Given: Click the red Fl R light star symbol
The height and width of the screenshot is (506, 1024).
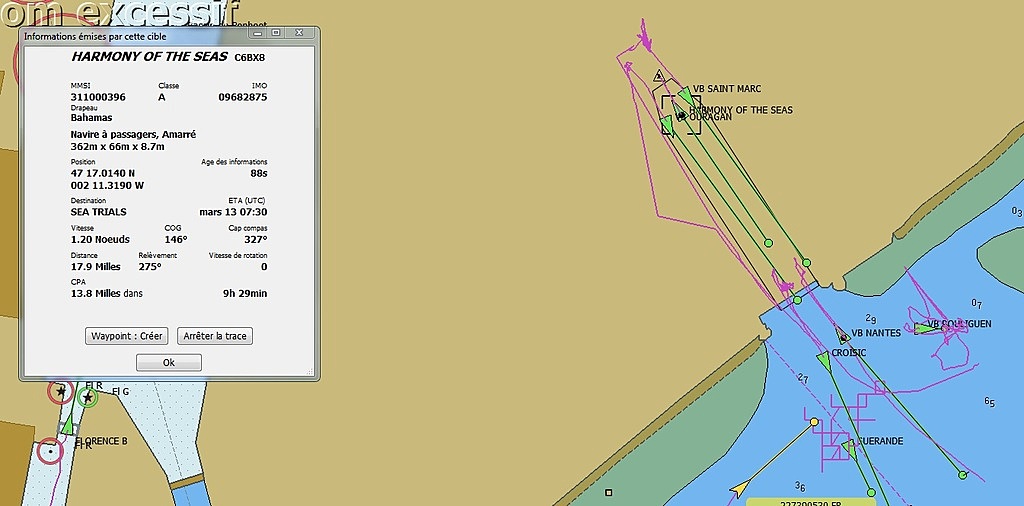Looking at the screenshot, I should (x=61, y=392).
